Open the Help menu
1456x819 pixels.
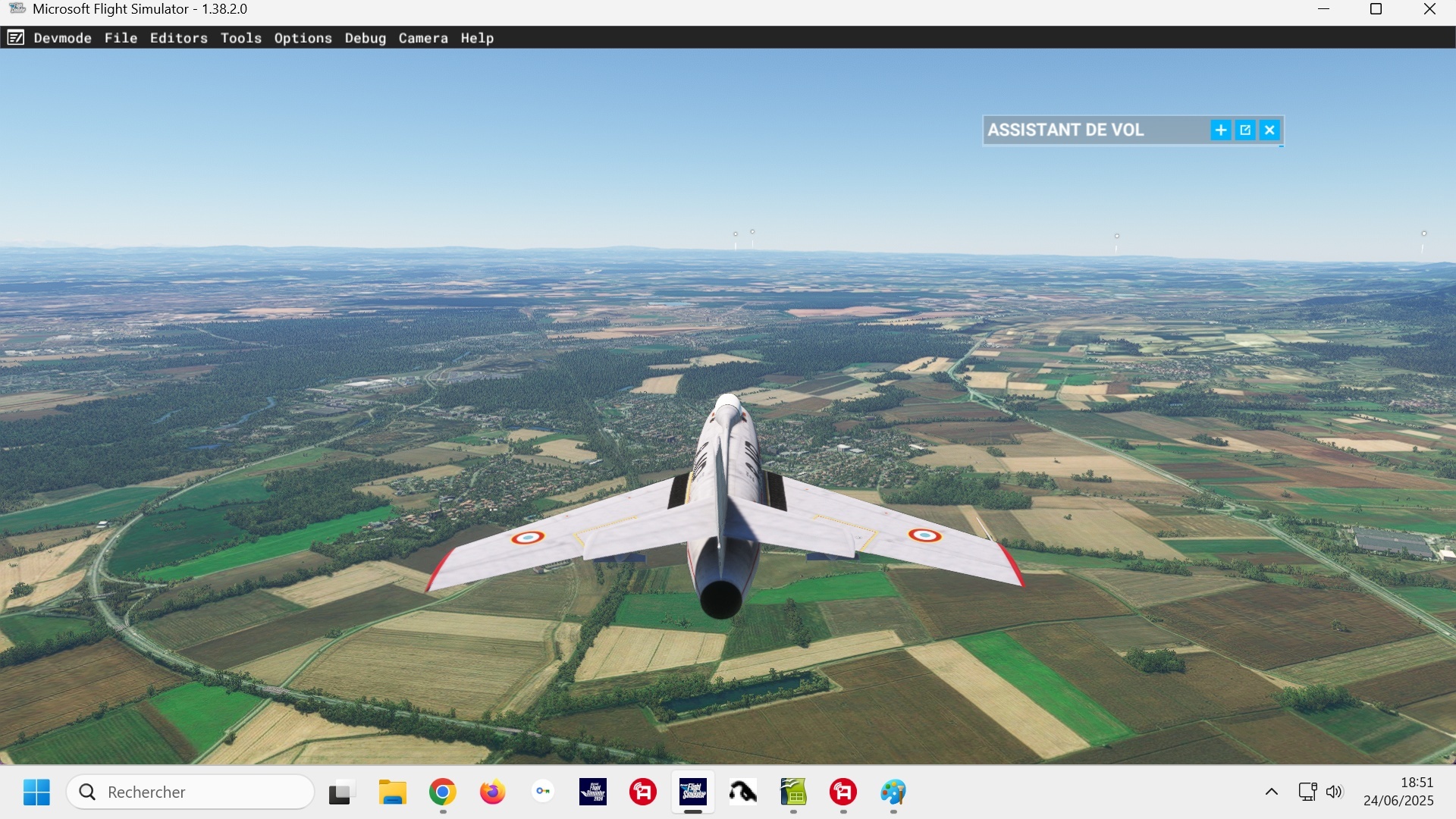pos(476,38)
